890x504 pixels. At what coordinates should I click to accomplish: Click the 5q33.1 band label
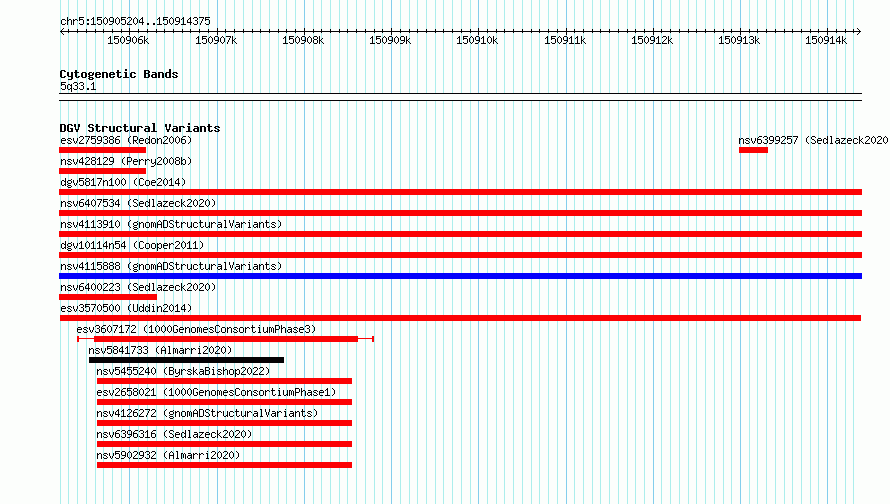coord(78,86)
